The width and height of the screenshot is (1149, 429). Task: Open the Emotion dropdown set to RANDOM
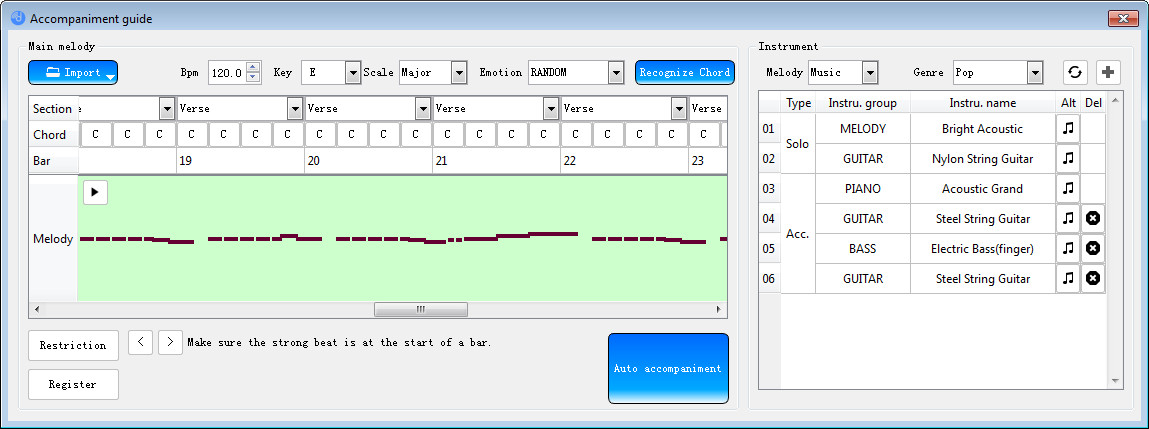tap(616, 72)
